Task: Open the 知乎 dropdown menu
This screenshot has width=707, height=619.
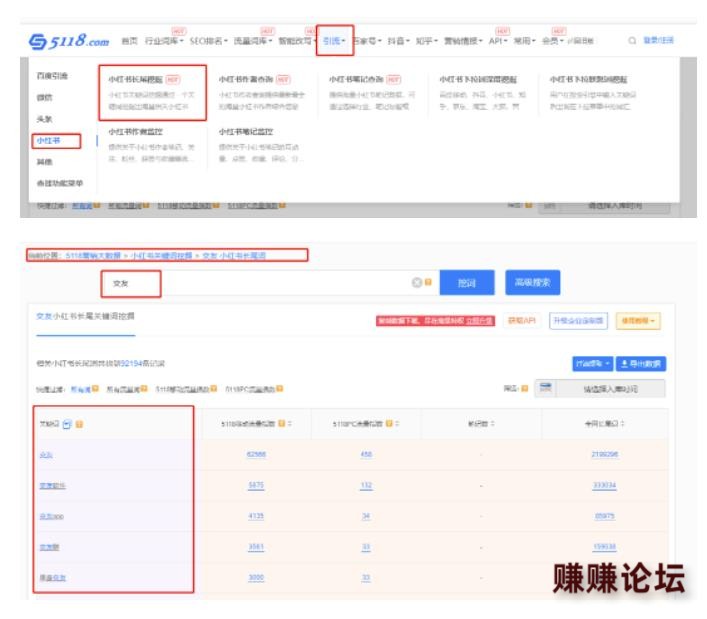Action: [426, 41]
